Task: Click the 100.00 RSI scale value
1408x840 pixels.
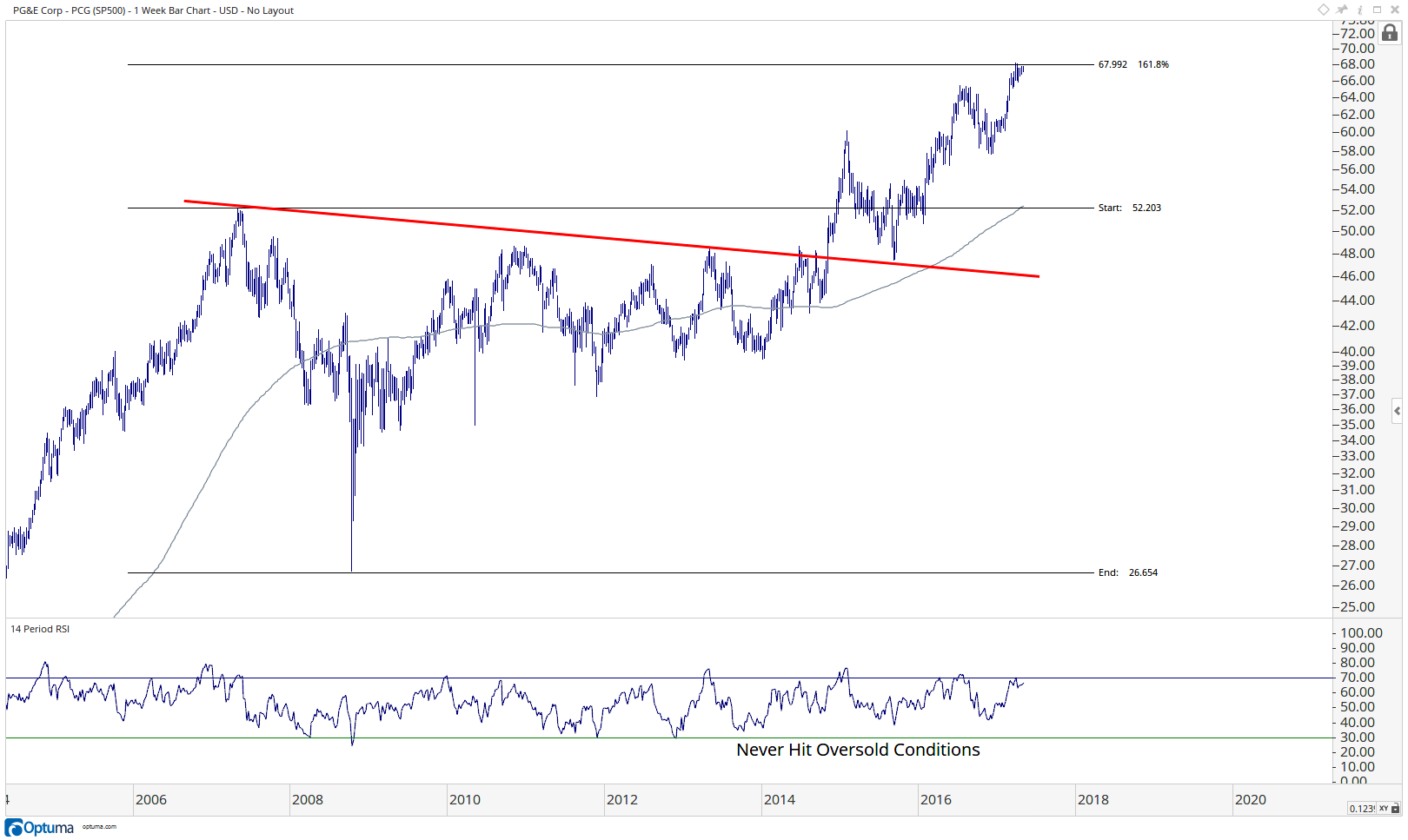Action: pyautogui.click(x=1361, y=633)
